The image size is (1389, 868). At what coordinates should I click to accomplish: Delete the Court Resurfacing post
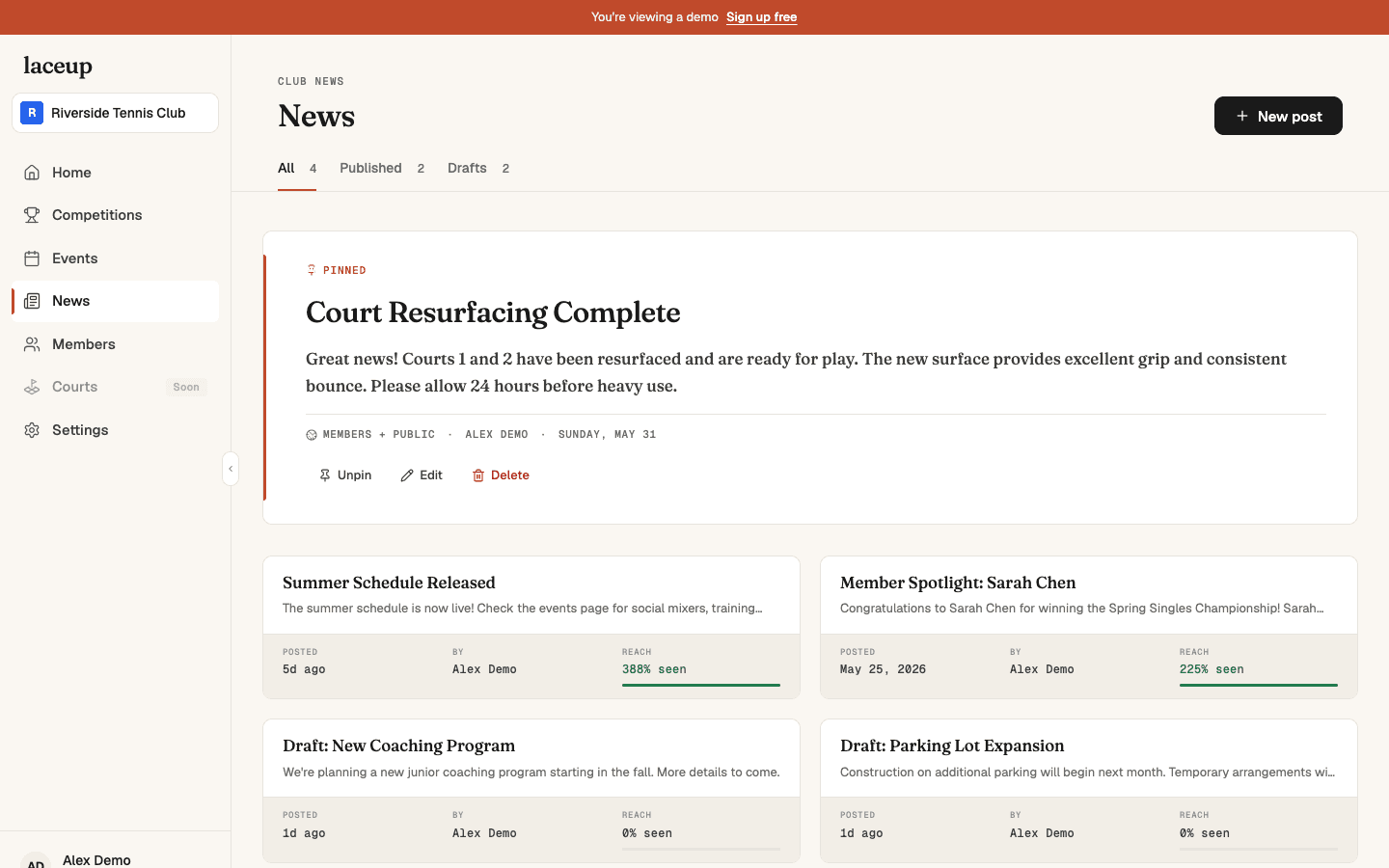point(501,475)
